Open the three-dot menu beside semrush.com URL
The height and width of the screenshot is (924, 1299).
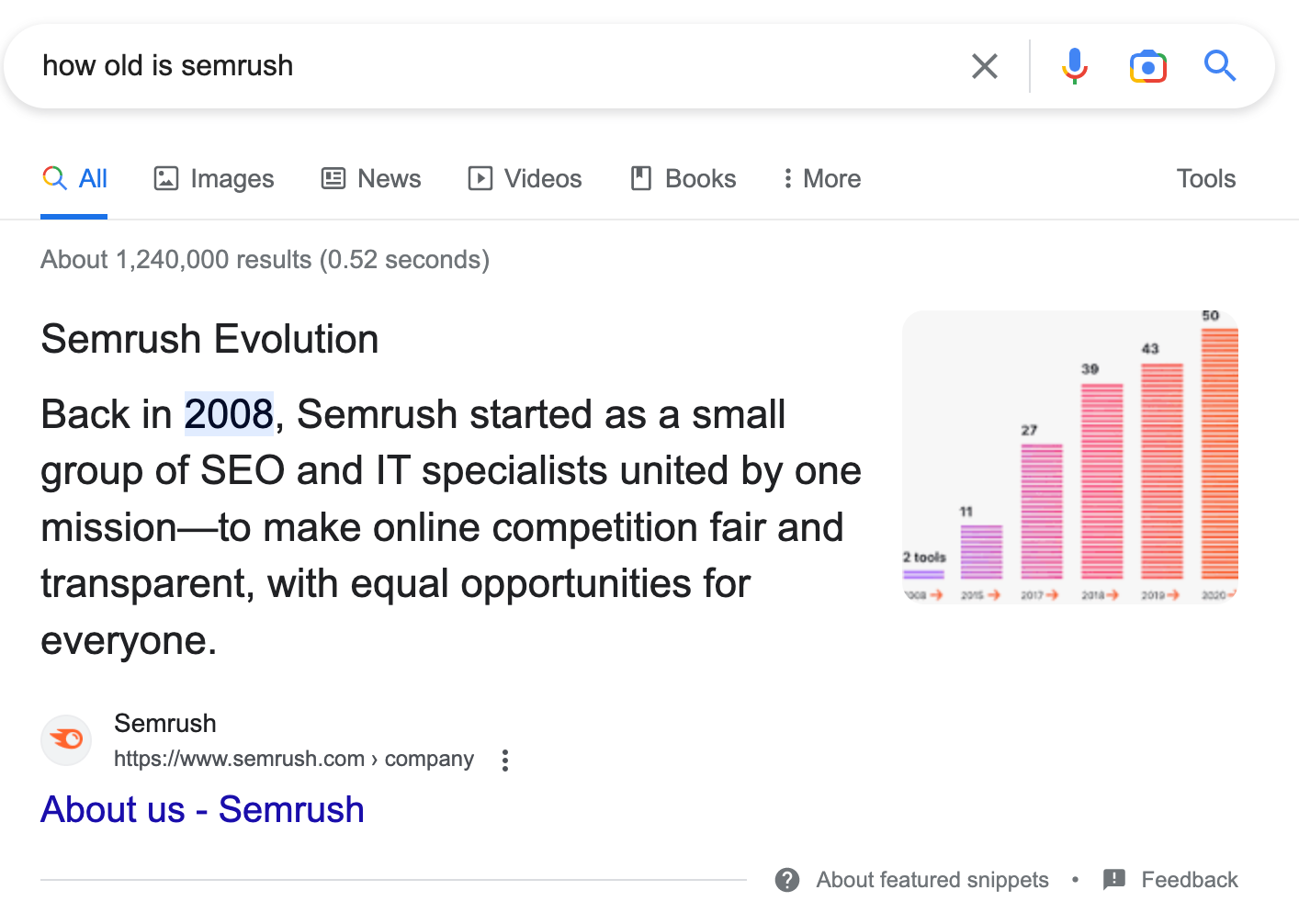[505, 760]
